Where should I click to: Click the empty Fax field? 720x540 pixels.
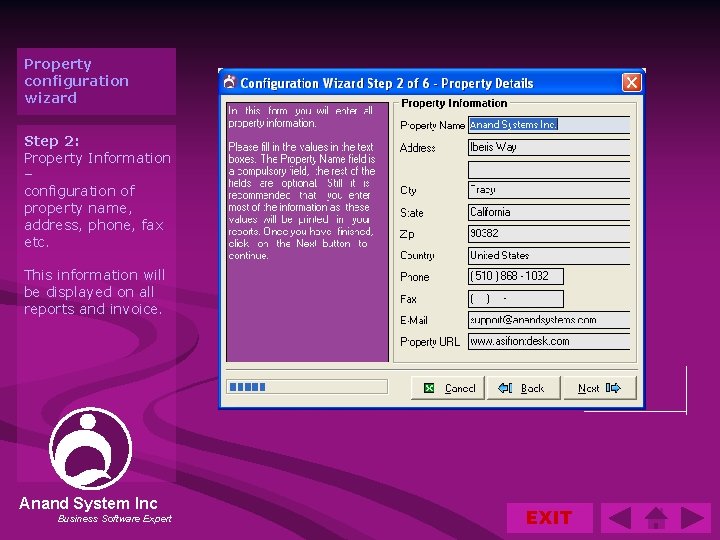pyautogui.click(x=516, y=299)
